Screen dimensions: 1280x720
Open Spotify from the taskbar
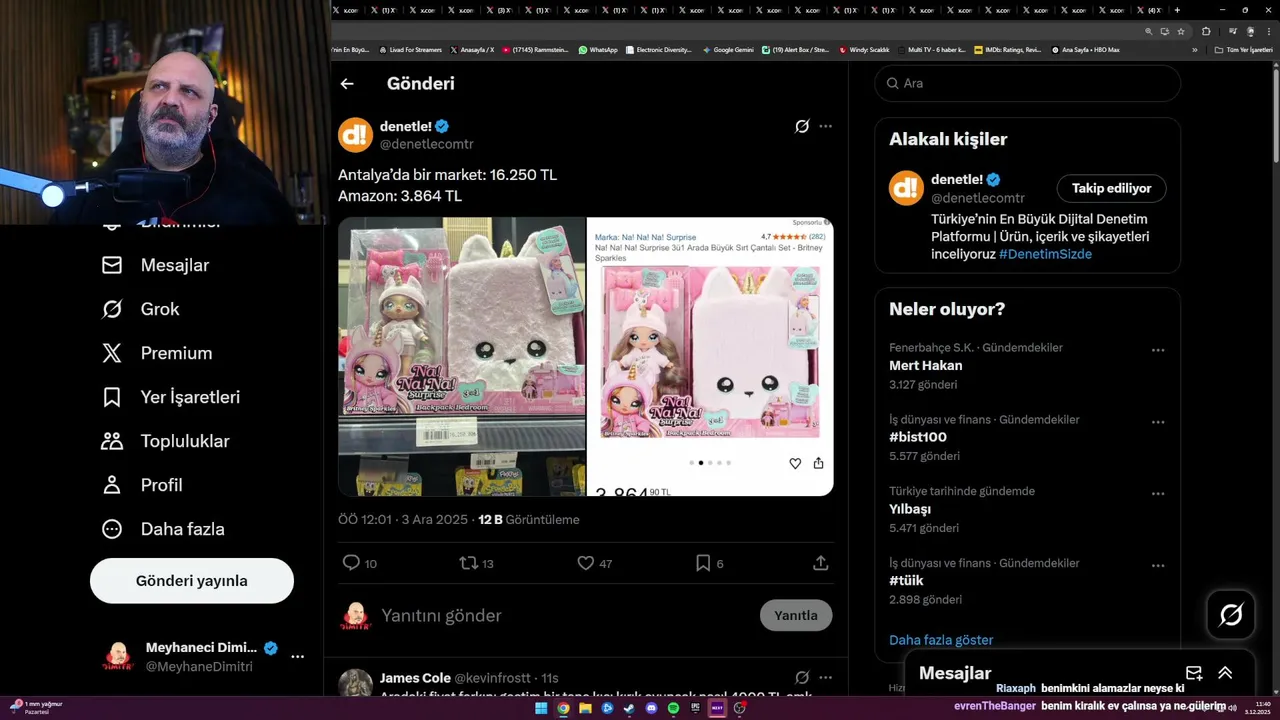673,708
